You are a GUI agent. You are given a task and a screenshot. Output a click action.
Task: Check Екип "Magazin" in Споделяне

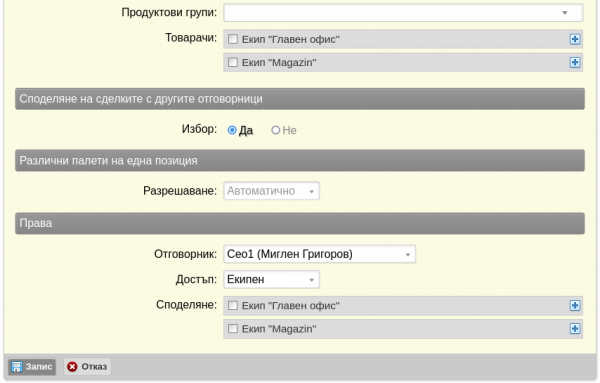tap(233, 329)
